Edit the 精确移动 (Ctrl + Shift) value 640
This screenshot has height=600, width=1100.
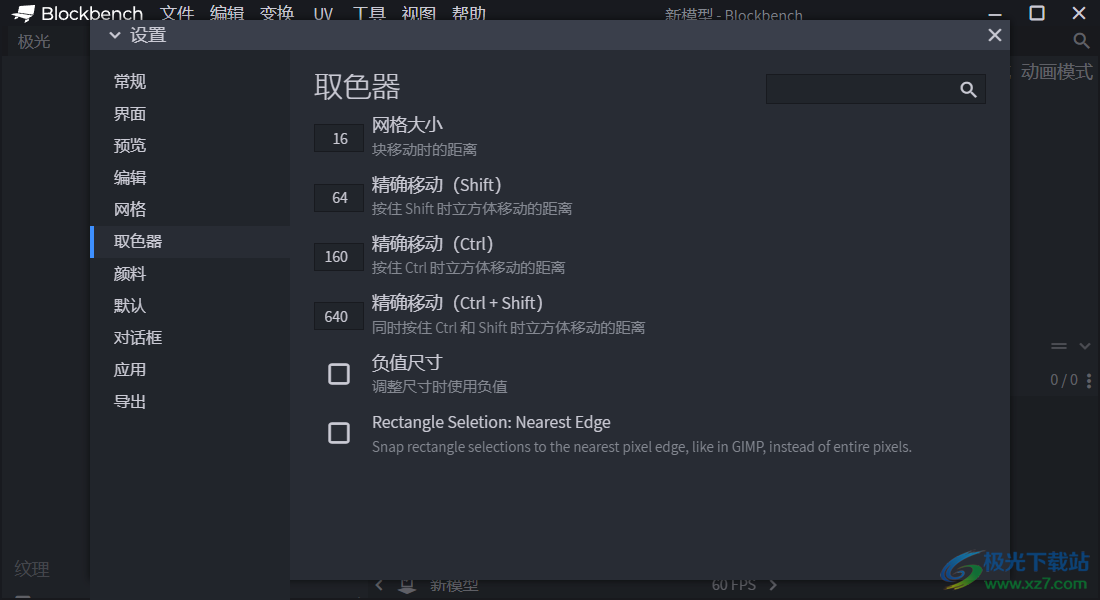click(339, 316)
